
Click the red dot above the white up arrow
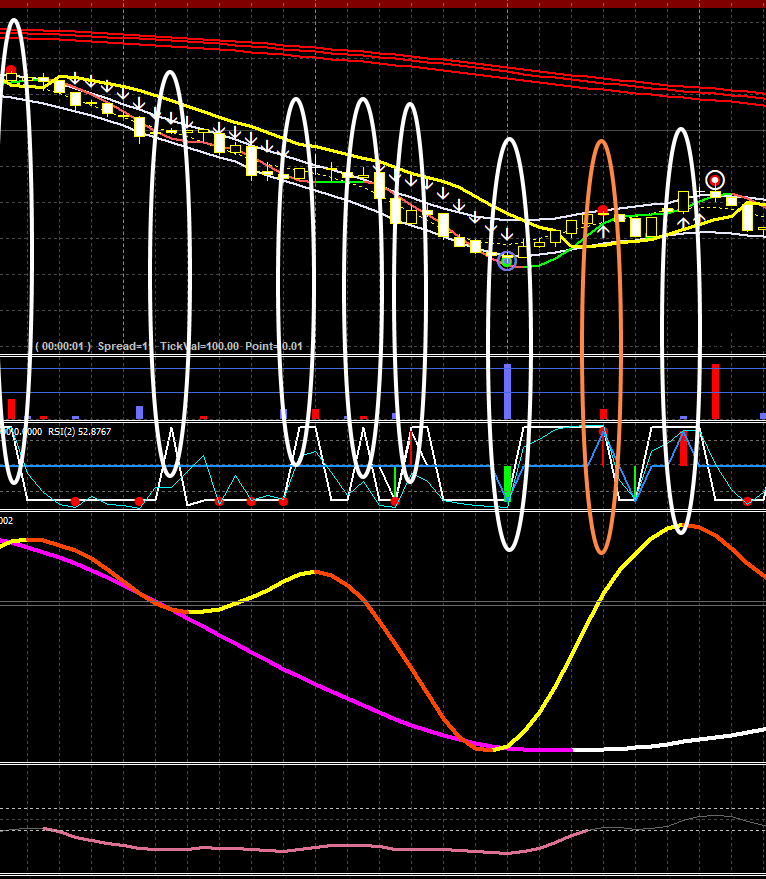603,210
